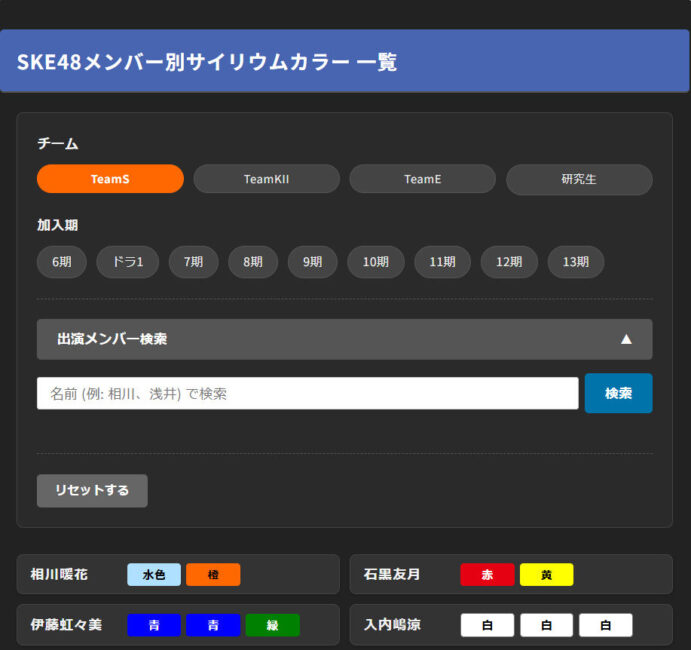Focus the name search input field
Screen dimensions: 691x650
click(x=308, y=393)
